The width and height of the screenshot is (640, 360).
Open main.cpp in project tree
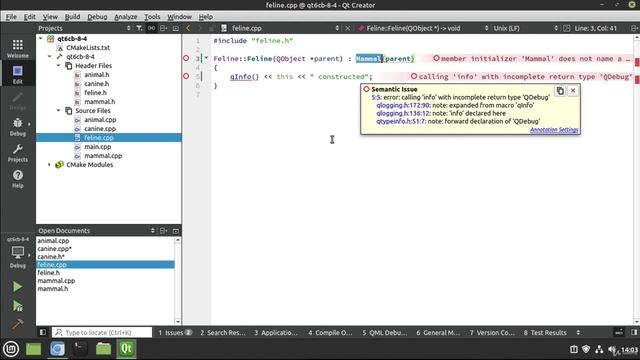pyautogui.click(x=98, y=147)
